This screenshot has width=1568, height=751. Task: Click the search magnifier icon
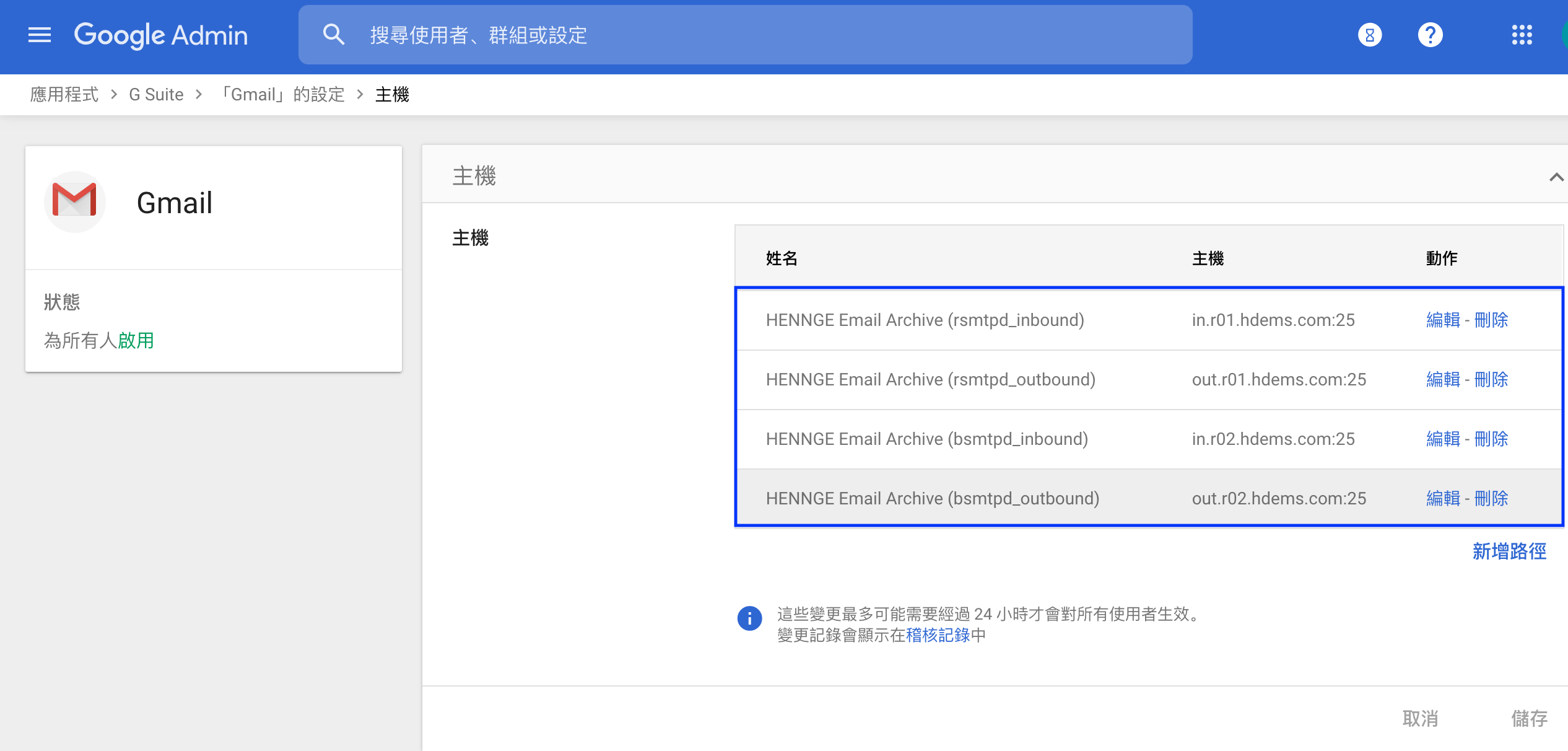click(x=334, y=35)
